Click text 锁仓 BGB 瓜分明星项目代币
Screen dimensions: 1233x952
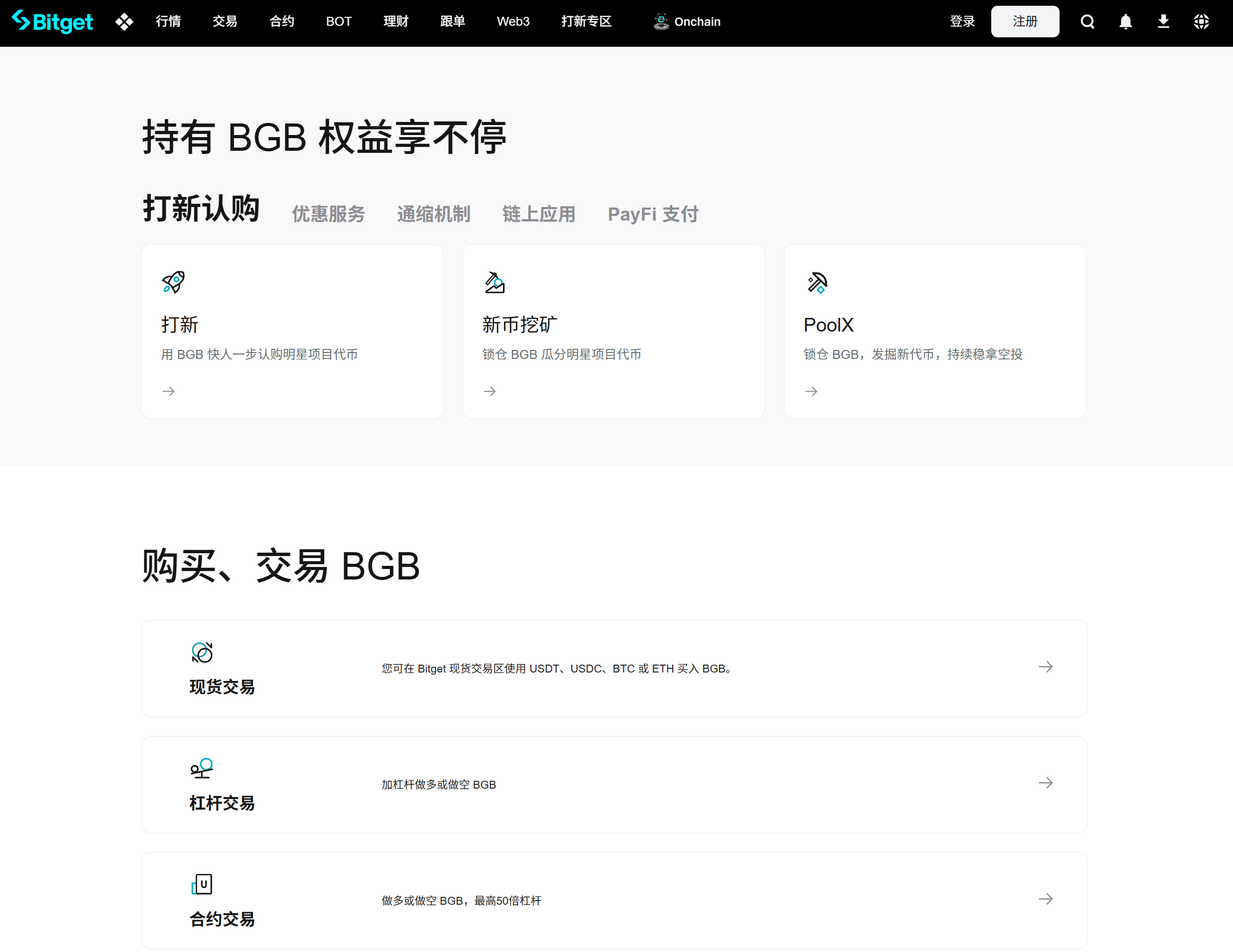coord(562,355)
